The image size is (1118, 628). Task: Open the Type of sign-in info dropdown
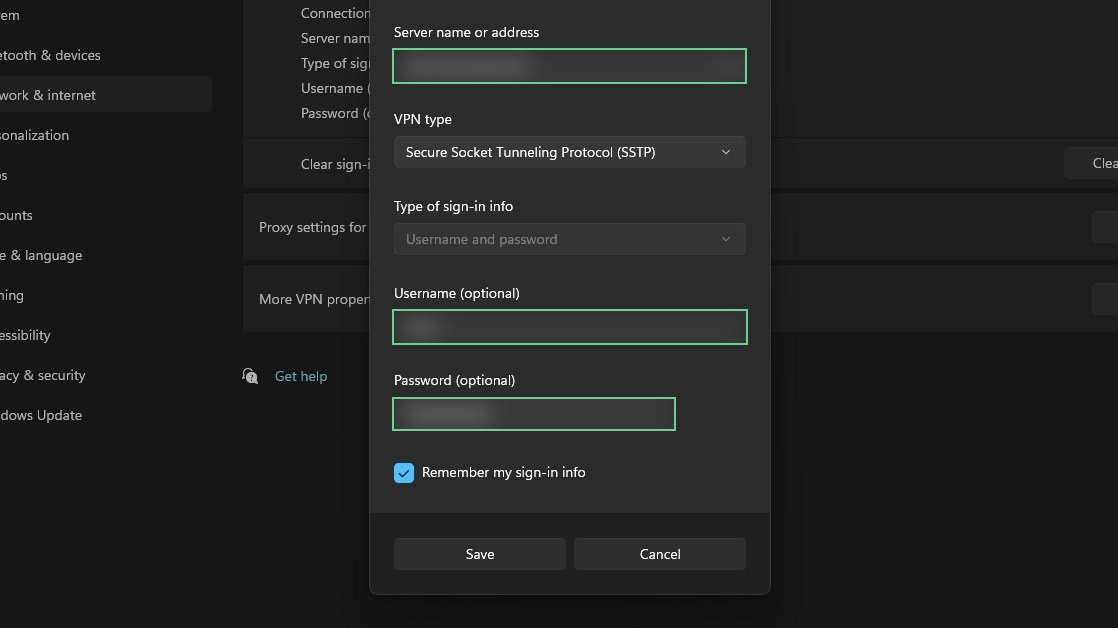click(569, 239)
